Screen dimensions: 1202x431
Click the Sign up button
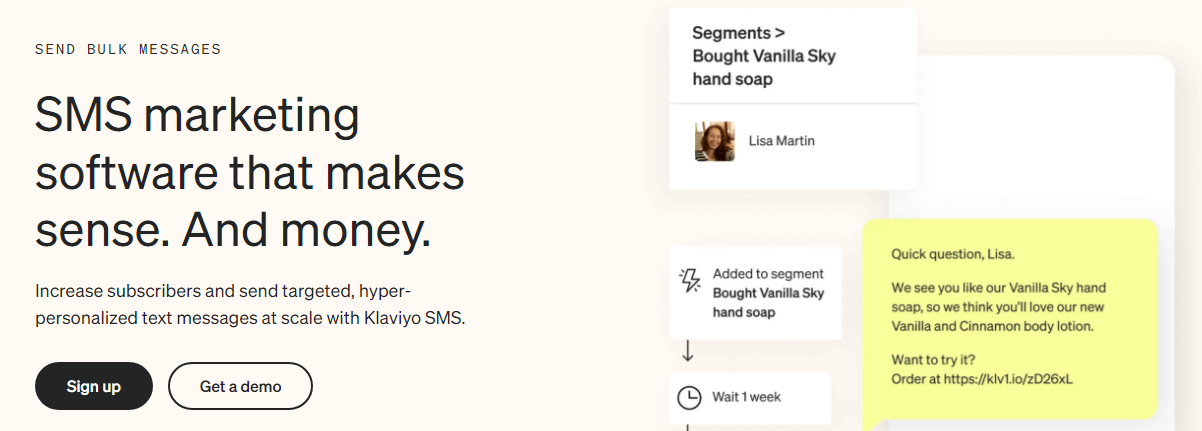coord(94,386)
